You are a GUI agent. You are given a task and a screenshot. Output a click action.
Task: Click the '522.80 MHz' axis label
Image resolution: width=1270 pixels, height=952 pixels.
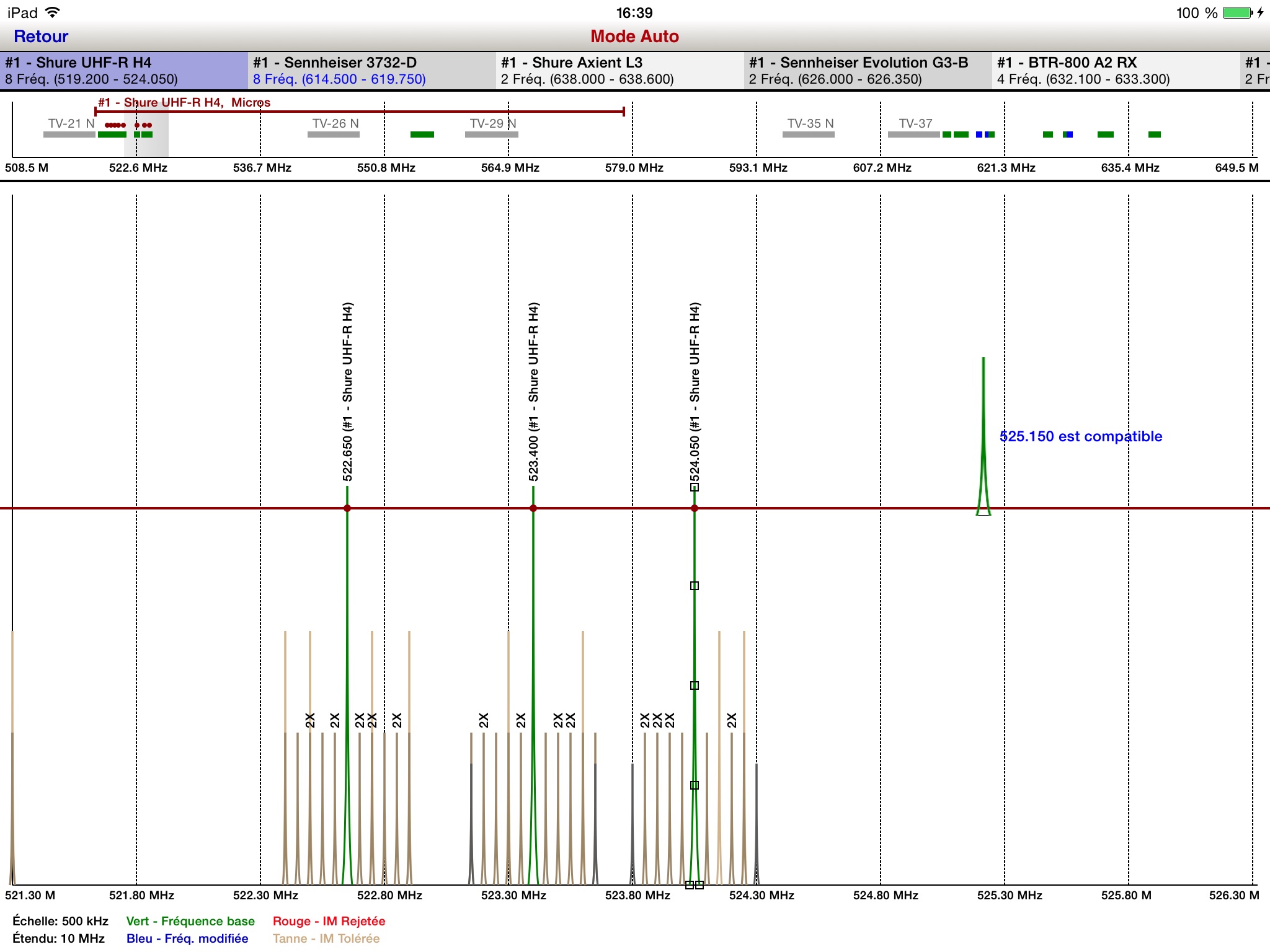point(389,895)
